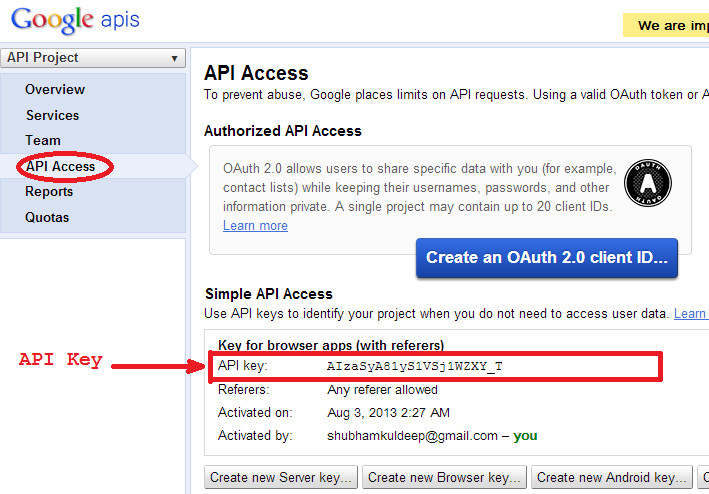Click the 'Any referer allowed' text
This screenshot has height=494, width=709.
(383, 390)
